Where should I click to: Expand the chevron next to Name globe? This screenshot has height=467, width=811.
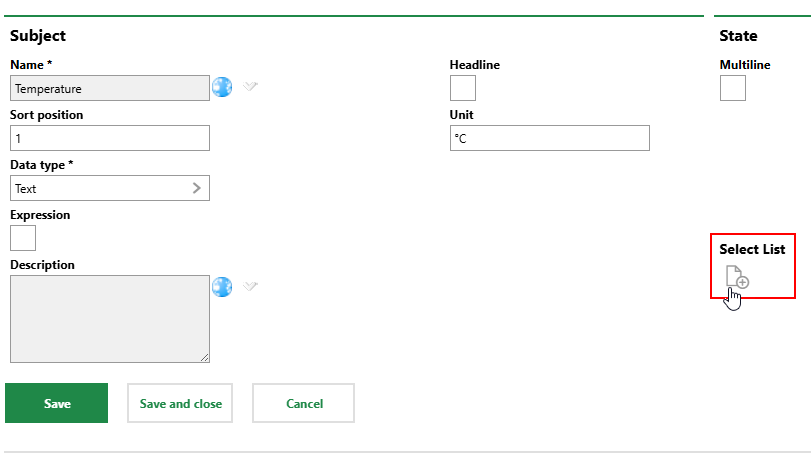pyautogui.click(x=251, y=87)
